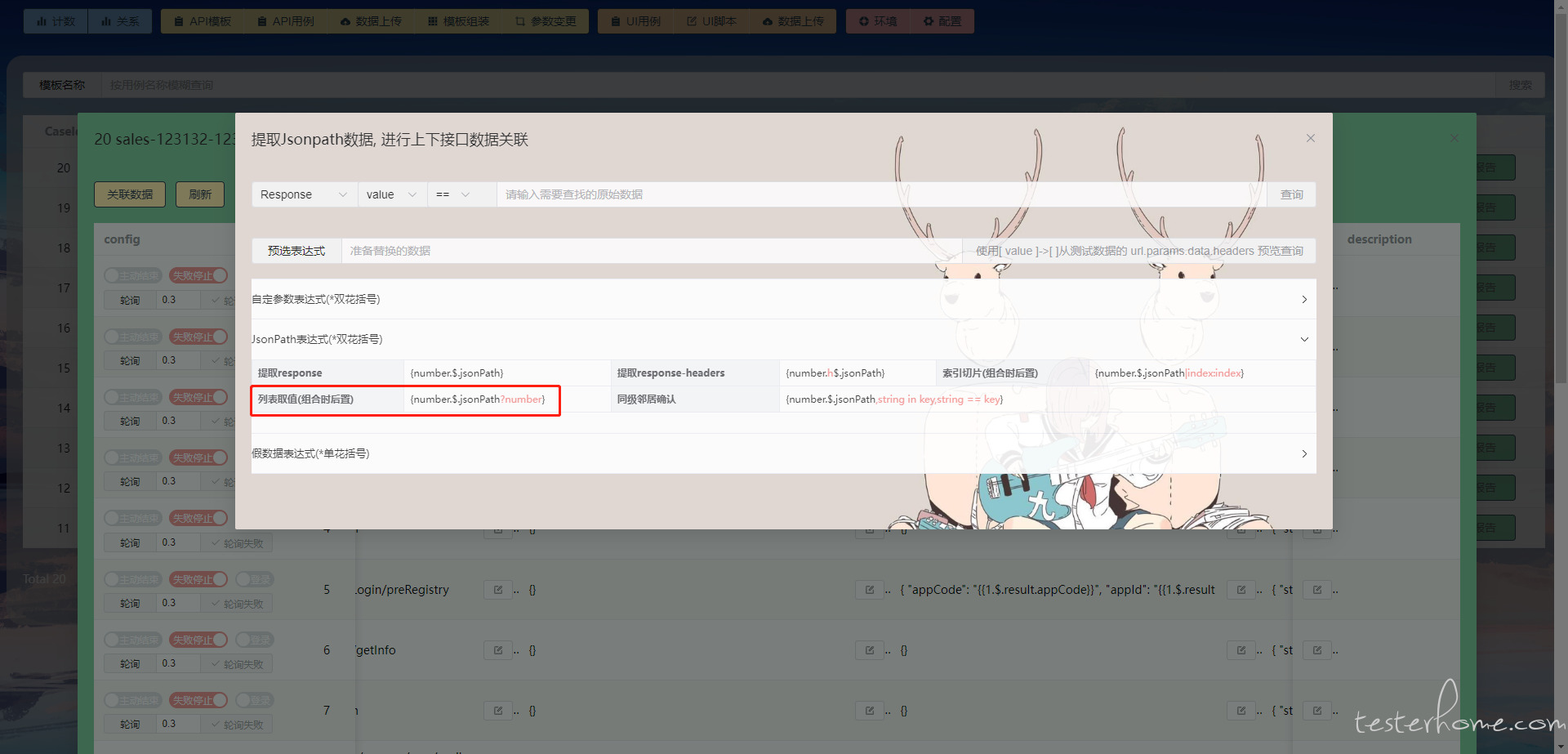The height and width of the screenshot is (754, 1568).
Task: Click the 搜索 search button
Action: click(1520, 85)
